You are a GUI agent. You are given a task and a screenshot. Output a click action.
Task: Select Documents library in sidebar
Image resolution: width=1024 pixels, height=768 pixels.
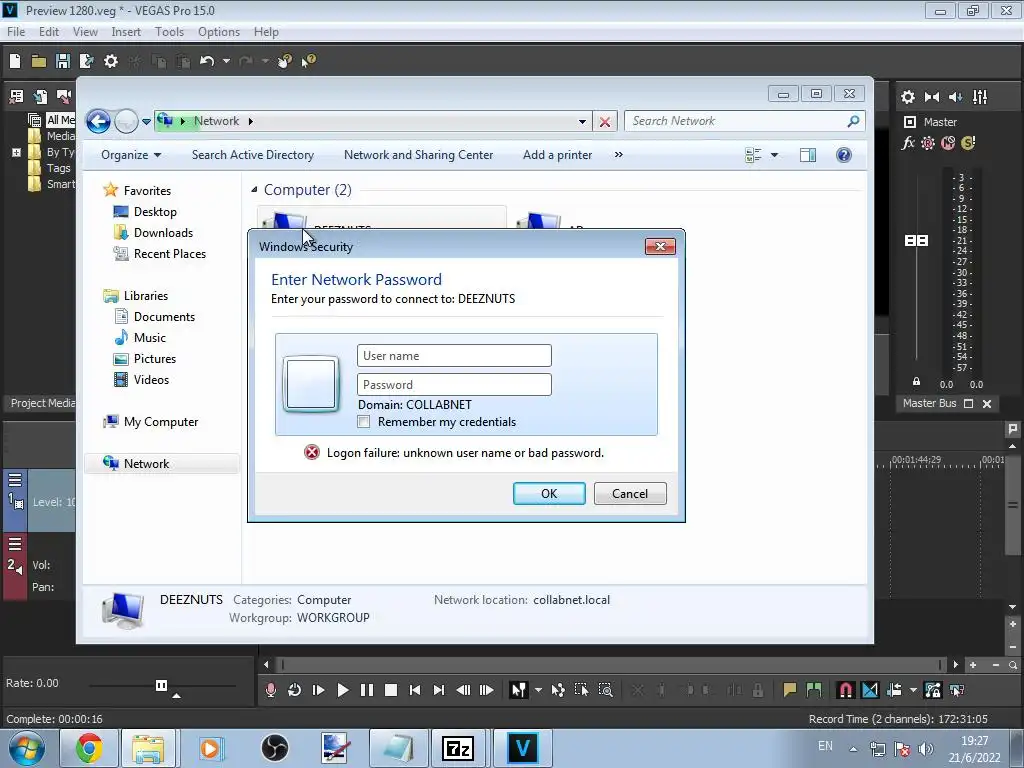click(154, 317)
